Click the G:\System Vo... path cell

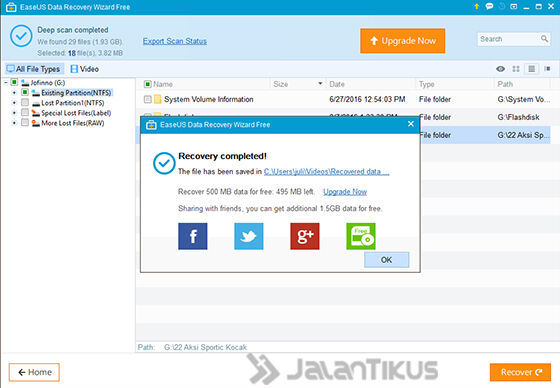pyautogui.click(x=524, y=99)
